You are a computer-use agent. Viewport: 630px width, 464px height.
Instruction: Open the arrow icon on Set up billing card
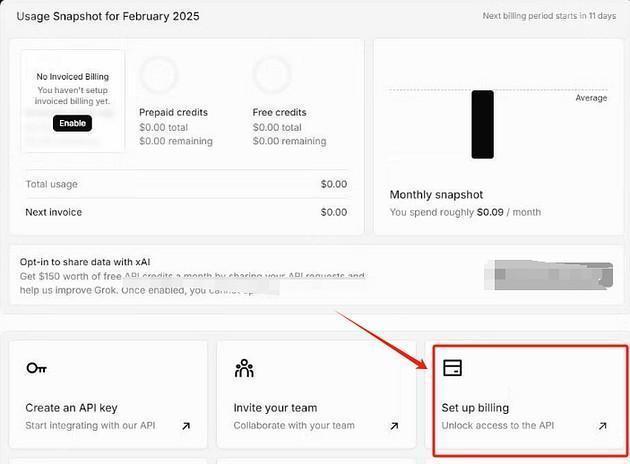pyautogui.click(x=602, y=426)
